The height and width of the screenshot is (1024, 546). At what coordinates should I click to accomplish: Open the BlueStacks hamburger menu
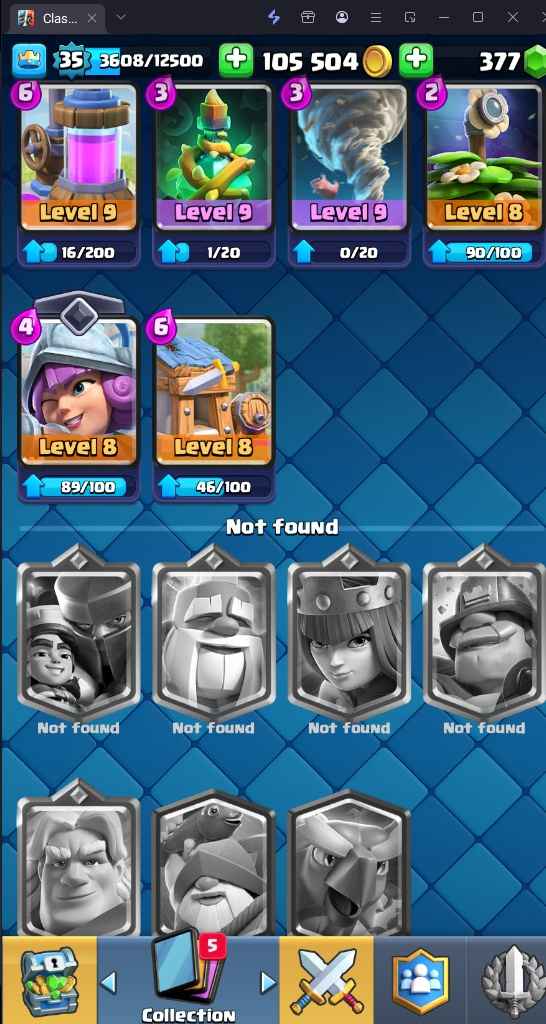click(376, 18)
